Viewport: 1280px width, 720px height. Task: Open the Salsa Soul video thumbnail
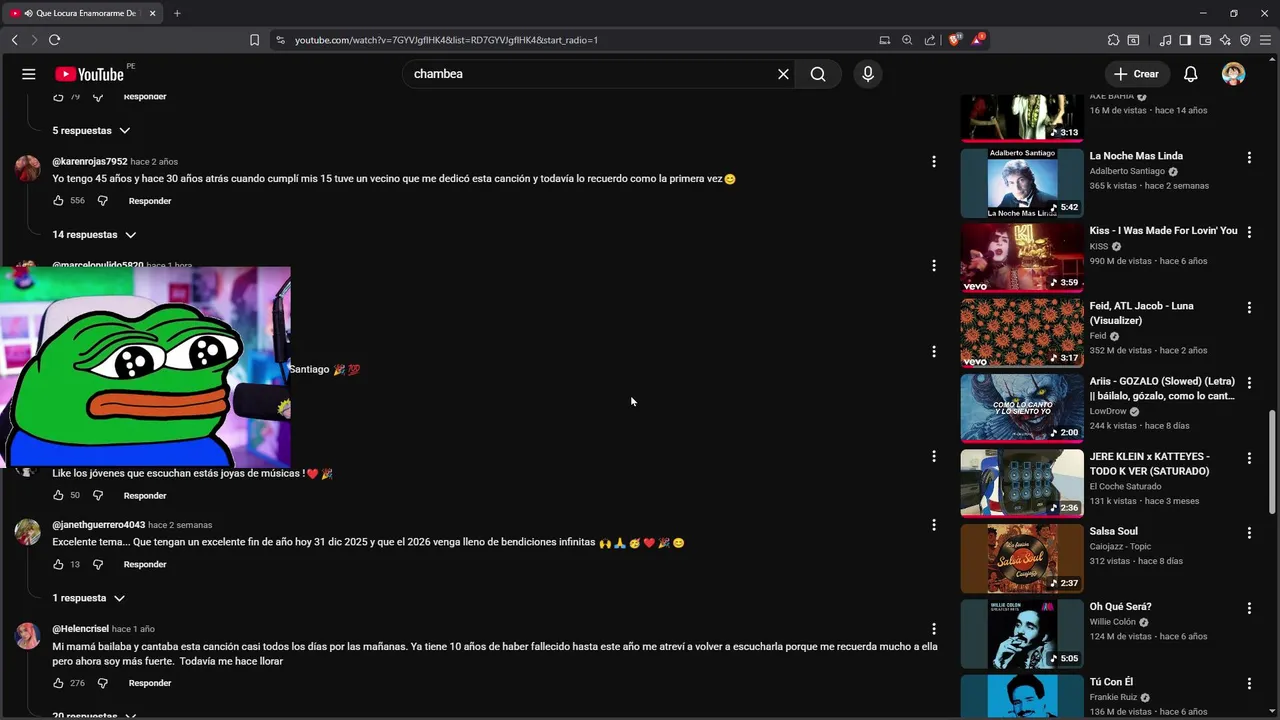click(1022, 559)
